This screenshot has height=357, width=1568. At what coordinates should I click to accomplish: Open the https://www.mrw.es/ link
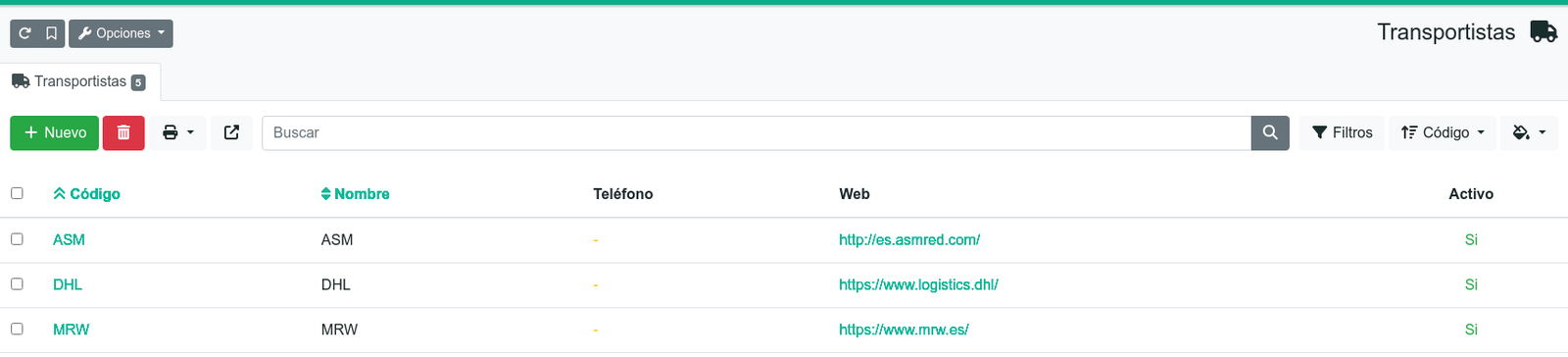click(904, 330)
